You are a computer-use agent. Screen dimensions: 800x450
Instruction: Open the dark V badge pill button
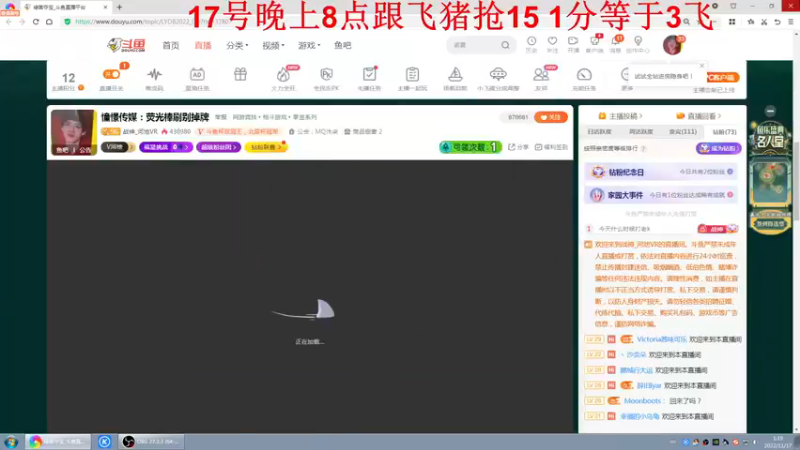117,147
